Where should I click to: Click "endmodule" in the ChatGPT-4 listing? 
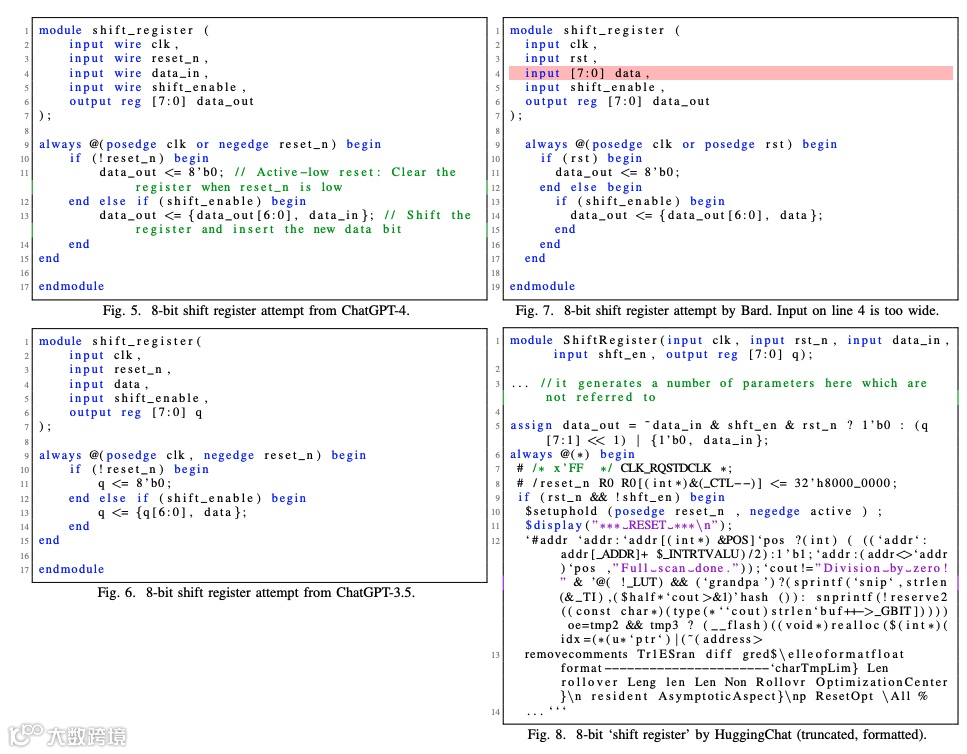pyautogui.click(x=72, y=286)
